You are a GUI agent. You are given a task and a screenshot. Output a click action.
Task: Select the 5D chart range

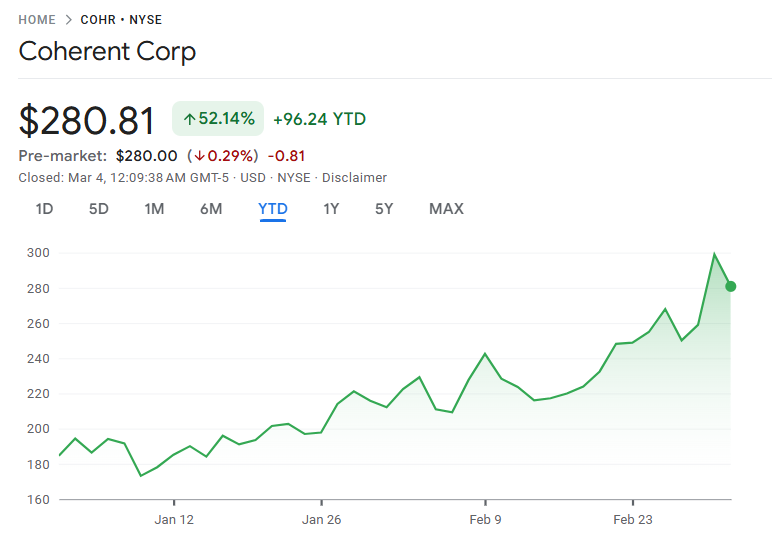(99, 209)
